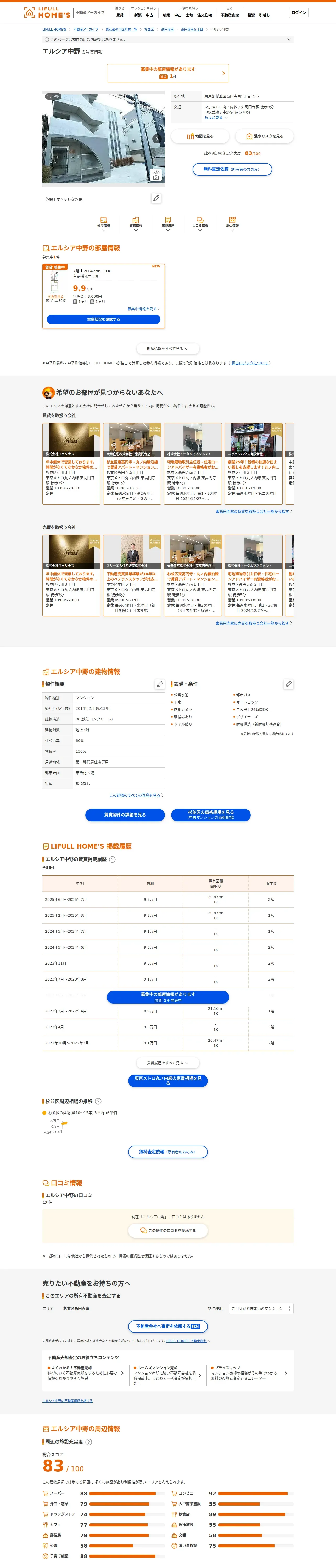Viewport: 336px width, 1568px height.
Task: Open エルシア中野の不動産価値を調べる link
Action: click(68, 1400)
